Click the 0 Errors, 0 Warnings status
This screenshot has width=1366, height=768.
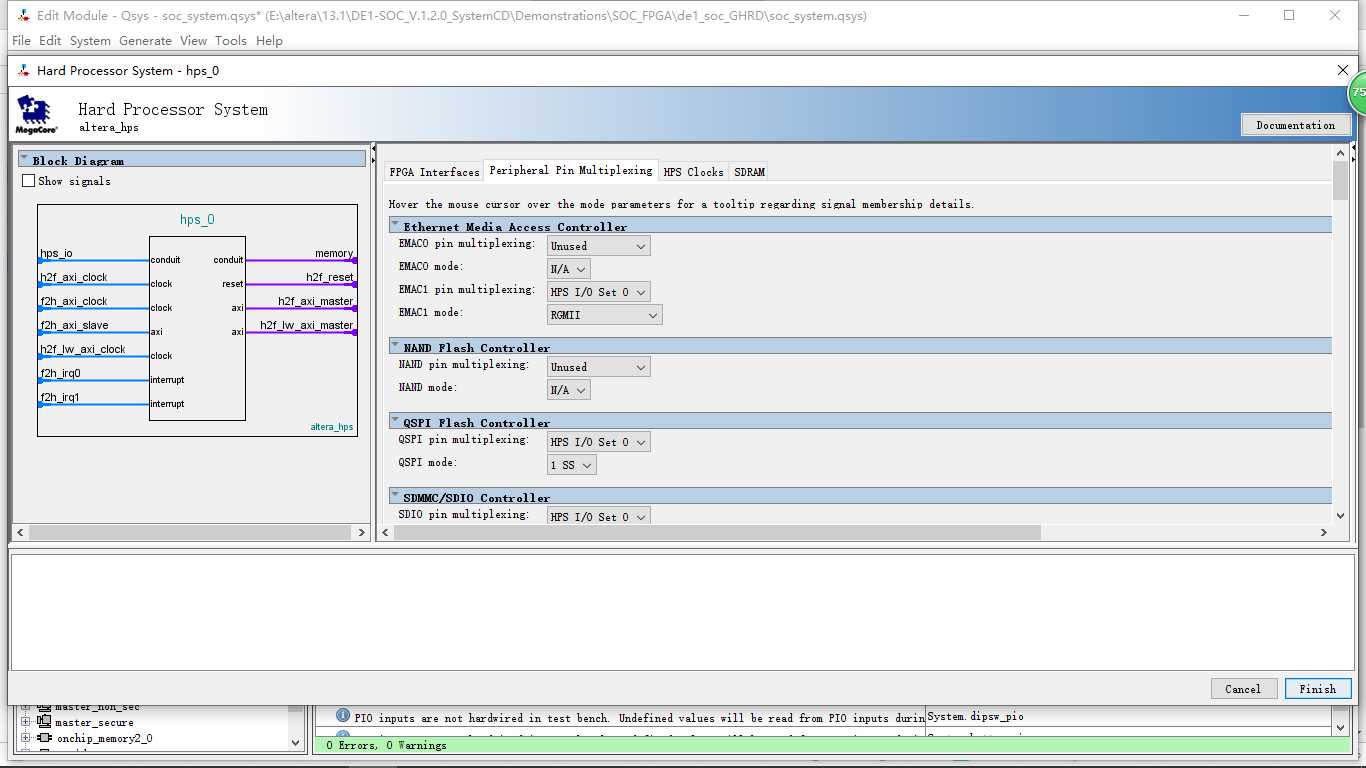387,745
